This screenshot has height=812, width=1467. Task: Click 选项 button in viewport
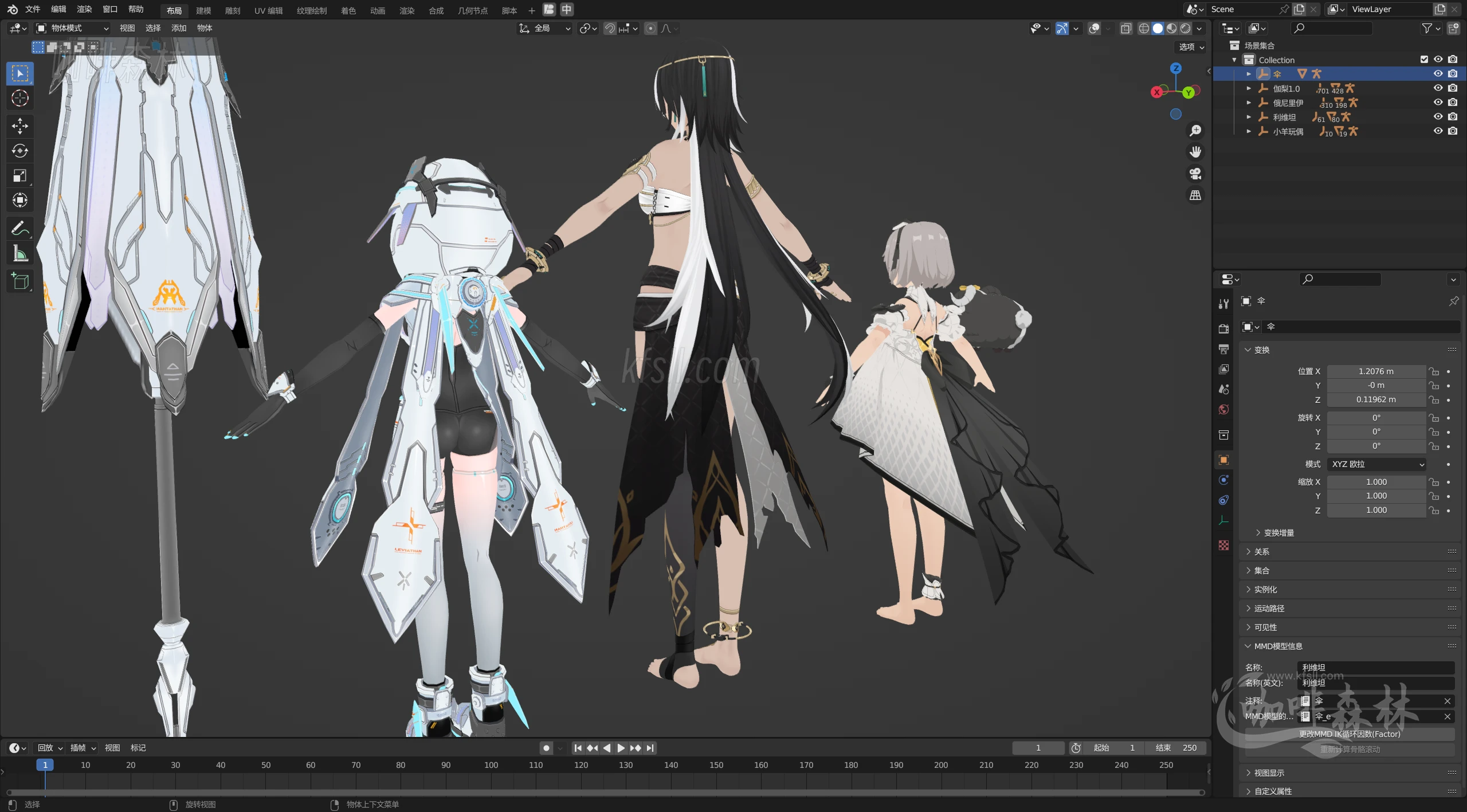click(x=1191, y=47)
